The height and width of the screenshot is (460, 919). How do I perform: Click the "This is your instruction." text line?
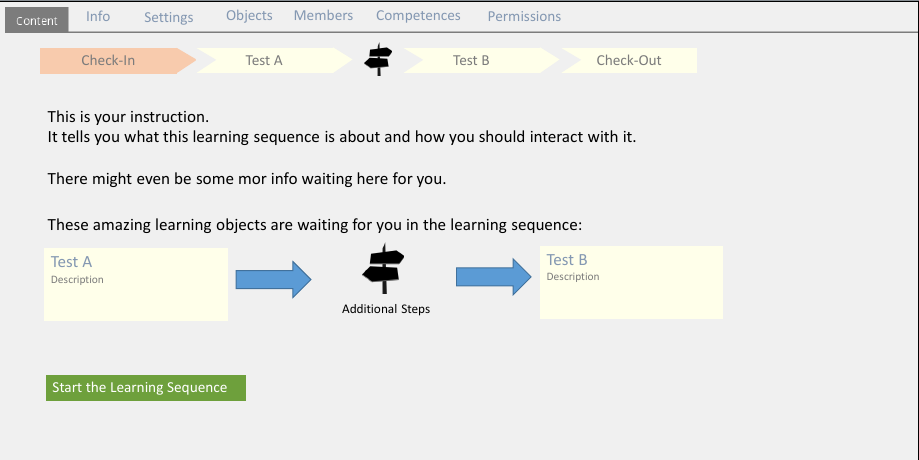click(x=128, y=117)
